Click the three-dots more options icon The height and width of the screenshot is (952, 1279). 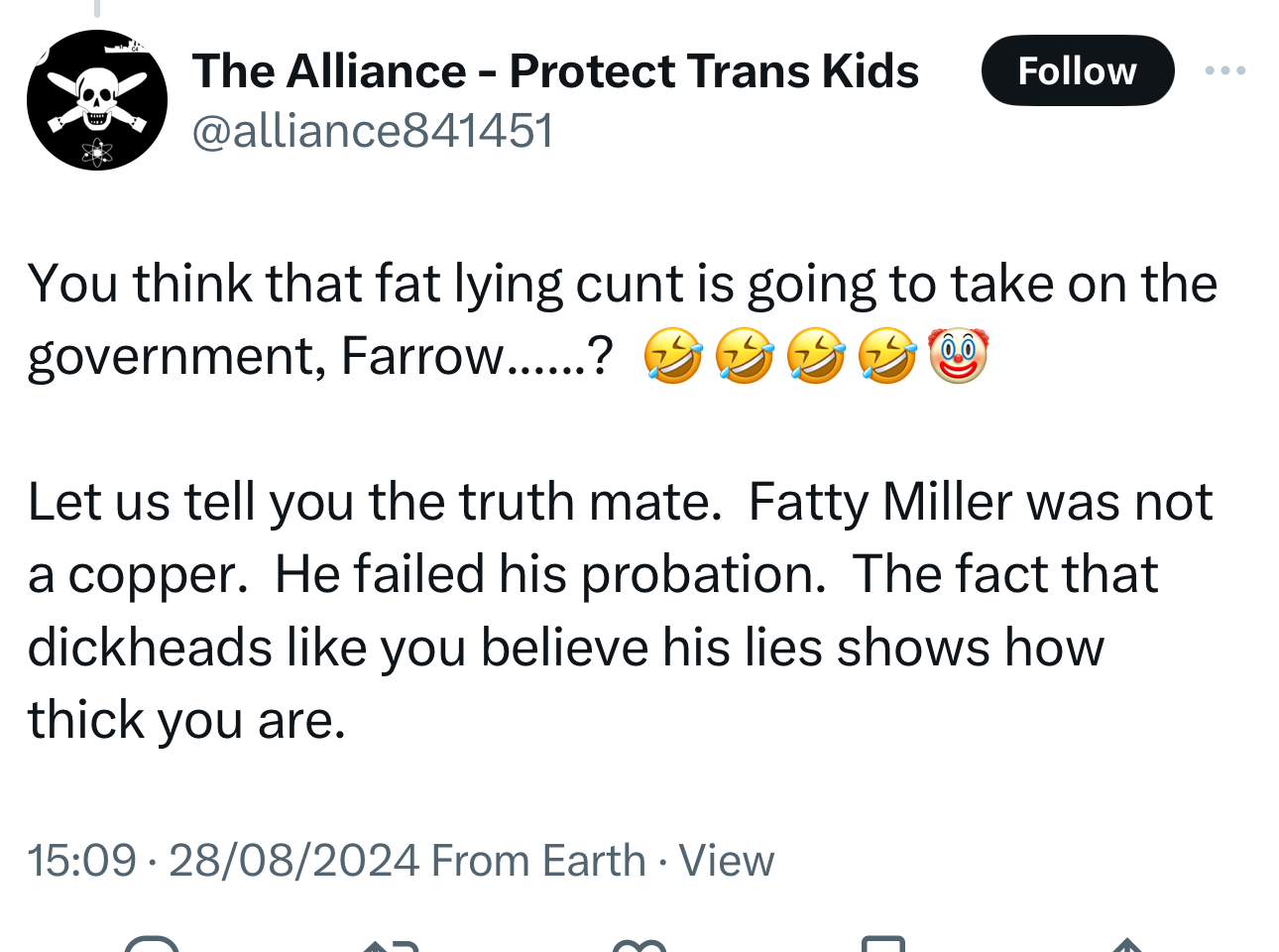[1224, 70]
